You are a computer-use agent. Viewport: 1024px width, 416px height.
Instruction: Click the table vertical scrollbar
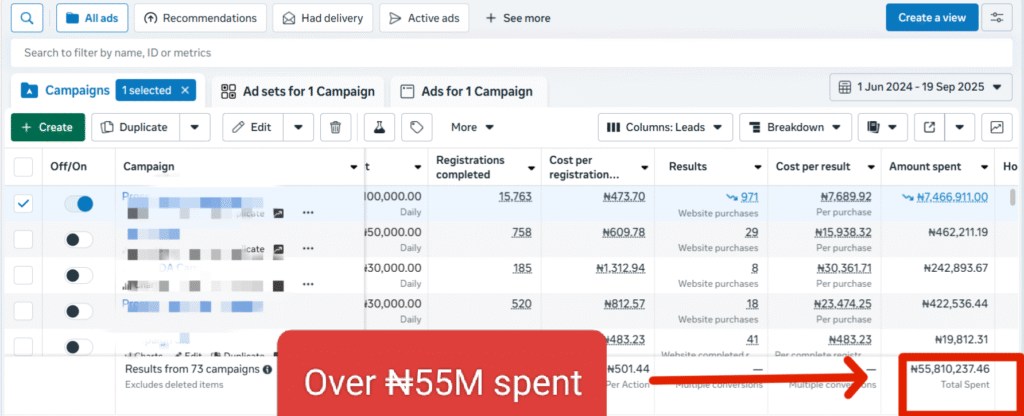(x=1013, y=197)
